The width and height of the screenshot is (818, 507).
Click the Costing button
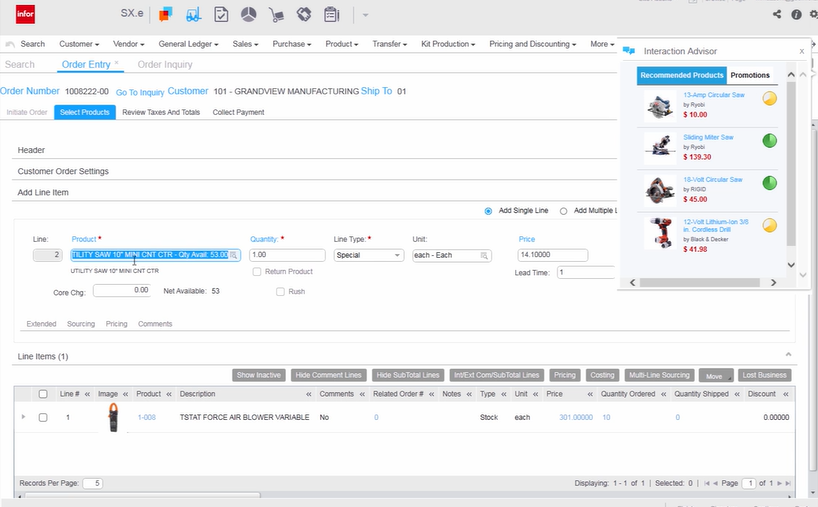coord(602,375)
